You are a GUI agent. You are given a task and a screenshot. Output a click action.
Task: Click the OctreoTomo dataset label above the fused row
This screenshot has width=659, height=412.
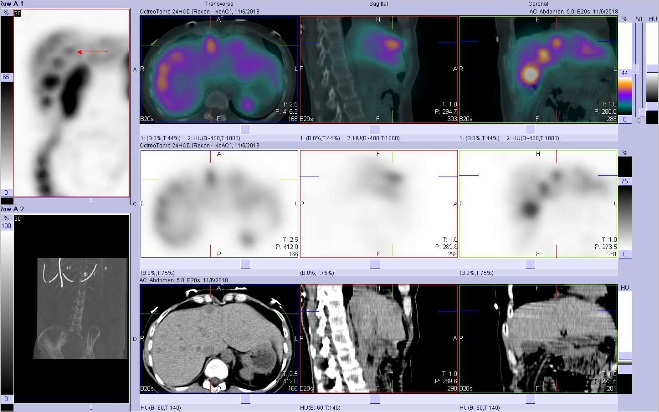200,12
